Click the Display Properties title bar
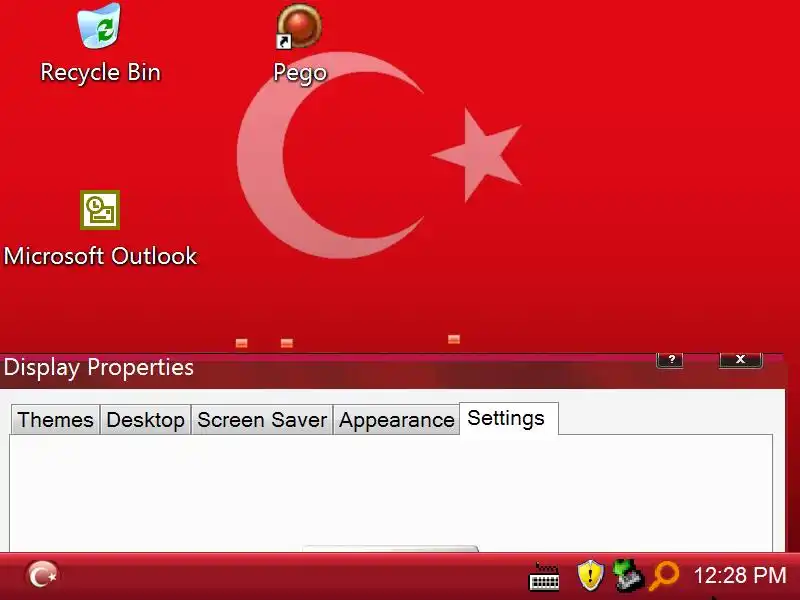The width and height of the screenshot is (800, 600). click(392, 370)
